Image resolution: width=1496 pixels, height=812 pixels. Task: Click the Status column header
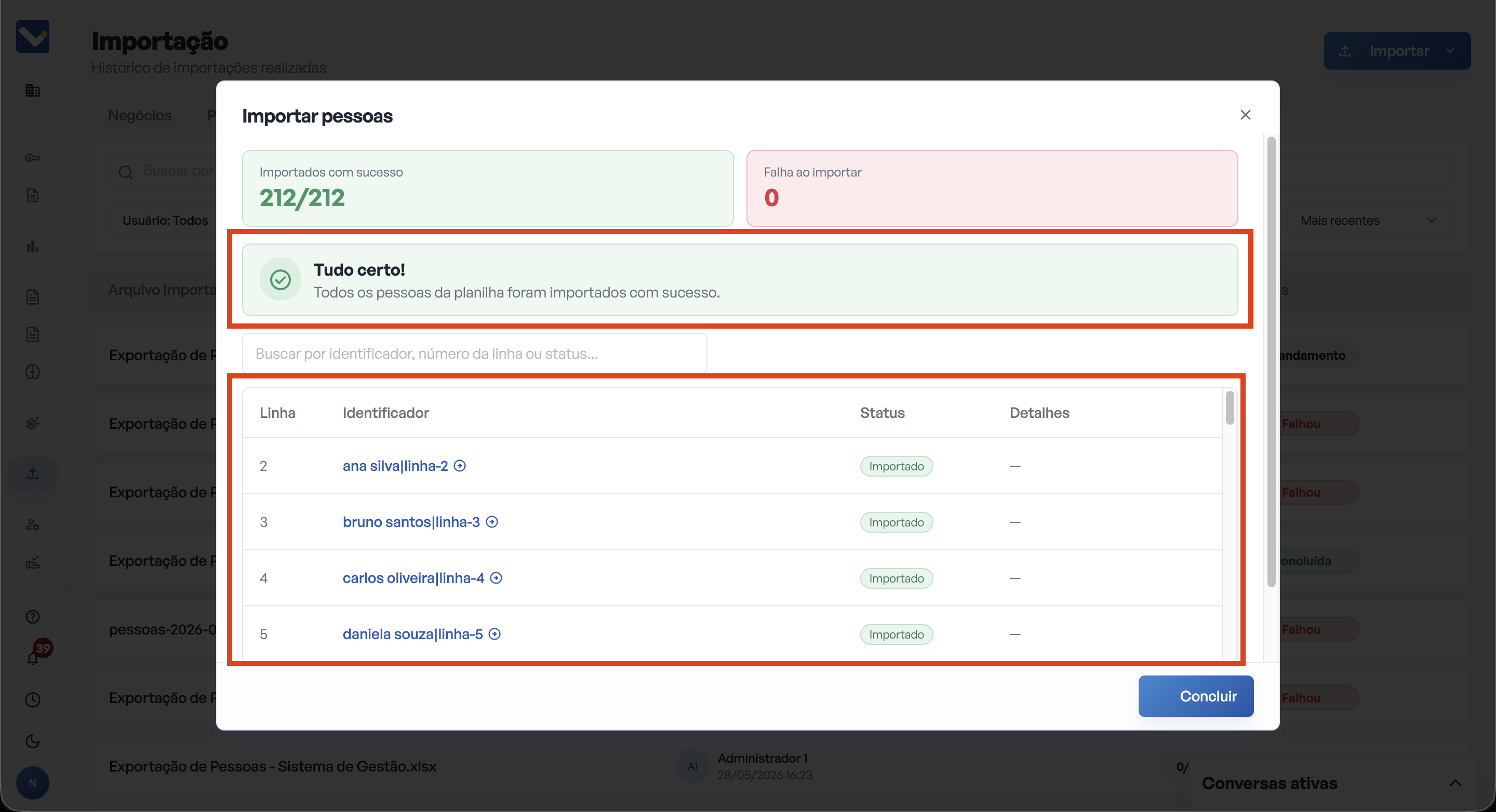pyautogui.click(x=882, y=413)
